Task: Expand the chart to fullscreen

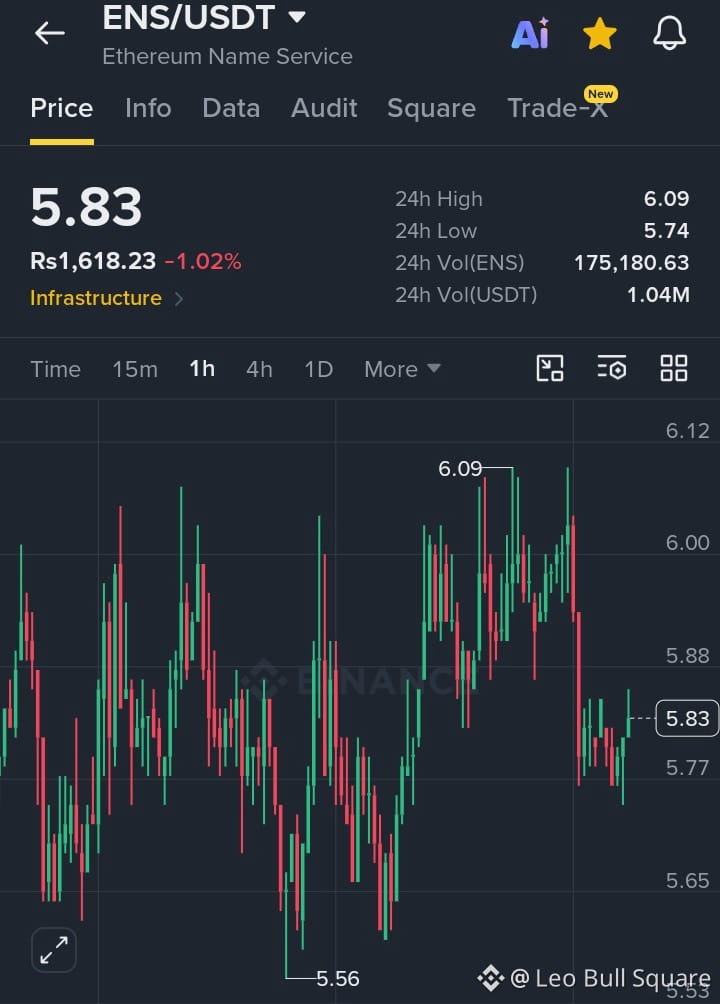Action: point(54,950)
